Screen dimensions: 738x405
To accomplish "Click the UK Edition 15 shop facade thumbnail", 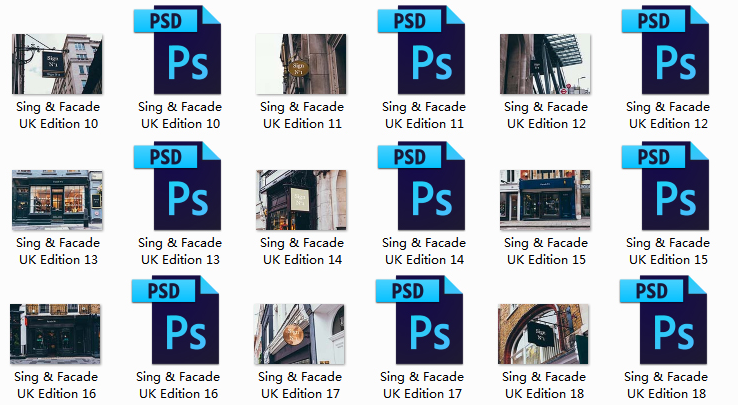I will pos(545,200).
